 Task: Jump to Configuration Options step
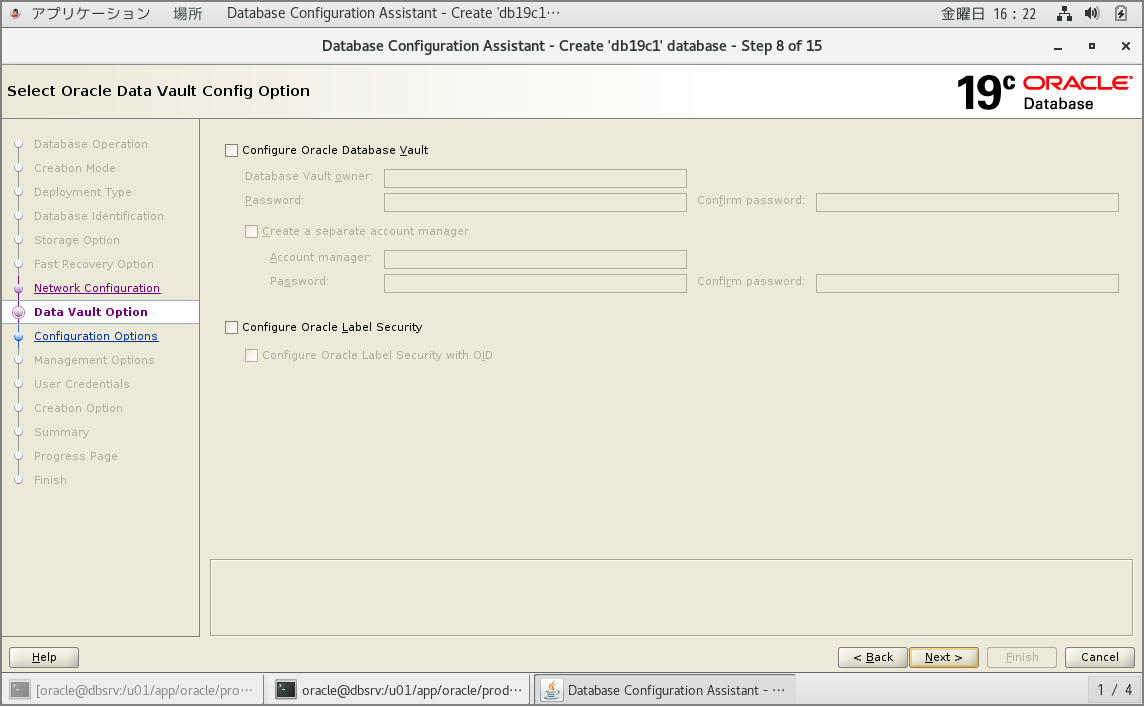click(96, 336)
